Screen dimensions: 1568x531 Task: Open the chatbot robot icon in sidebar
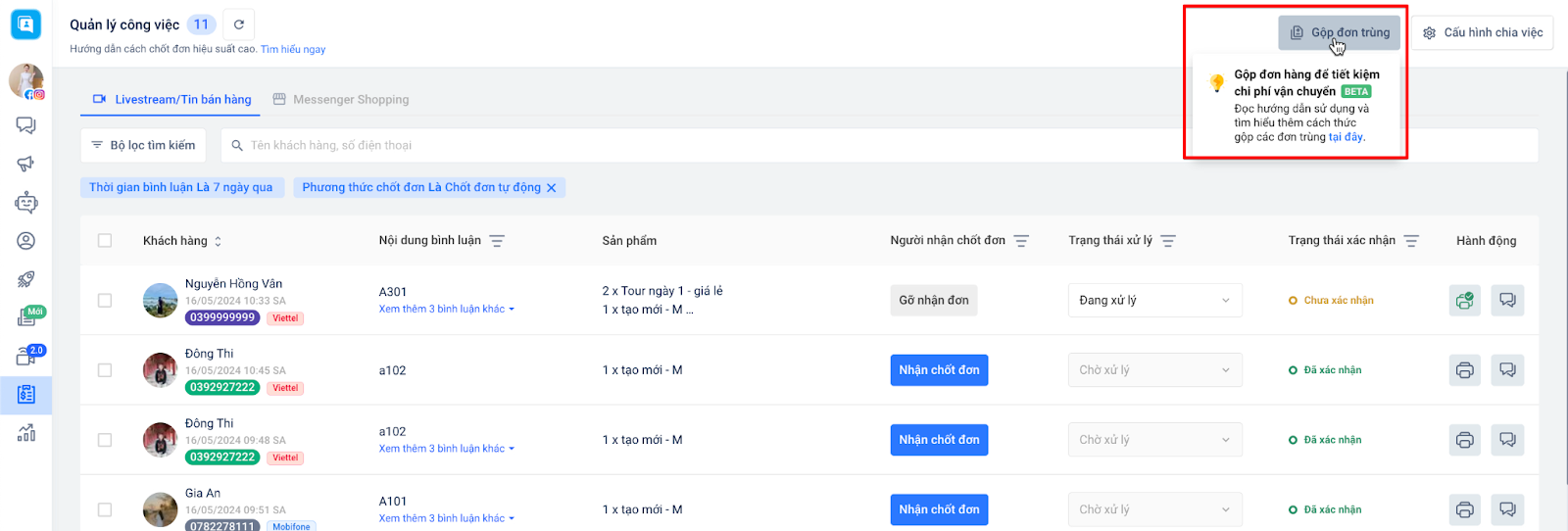coord(26,203)
